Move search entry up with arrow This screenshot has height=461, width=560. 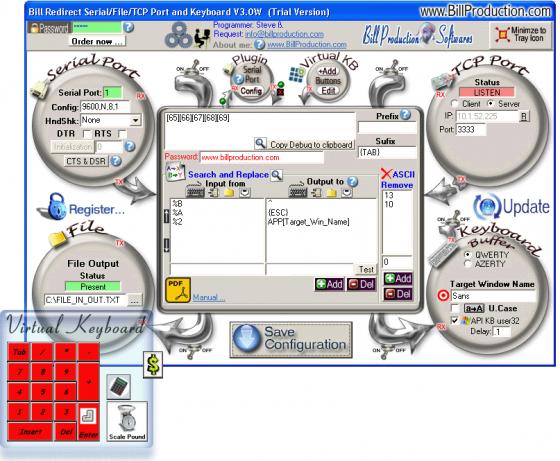166,216
